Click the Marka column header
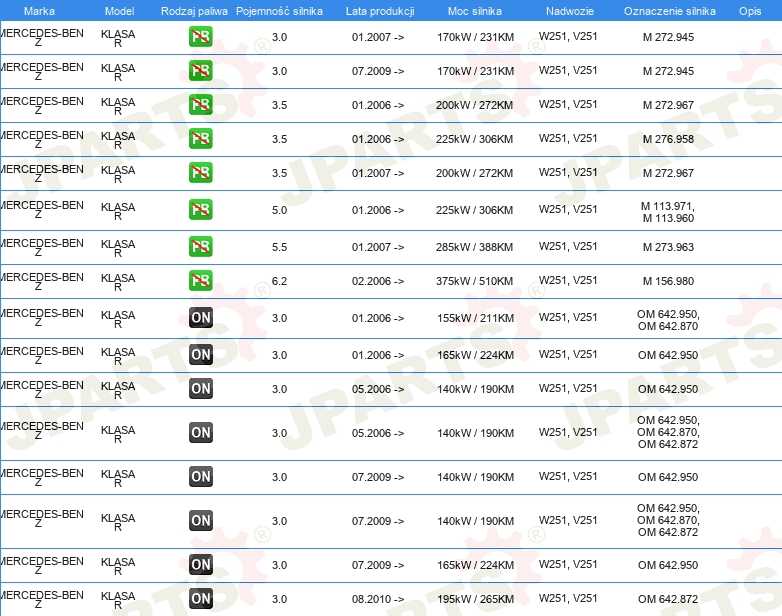Viewport: 782px width, 616px height. (39, 11)
